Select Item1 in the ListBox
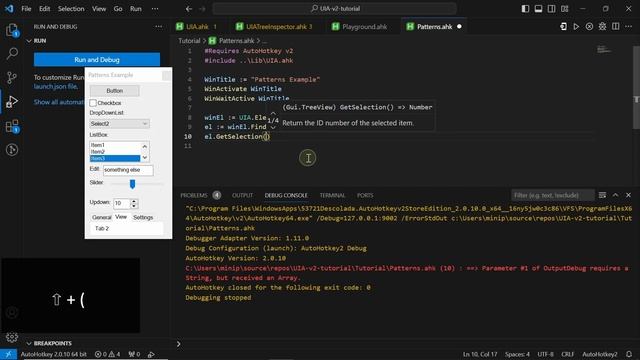This screenshot has height=360, width=640. coord(115,145)
